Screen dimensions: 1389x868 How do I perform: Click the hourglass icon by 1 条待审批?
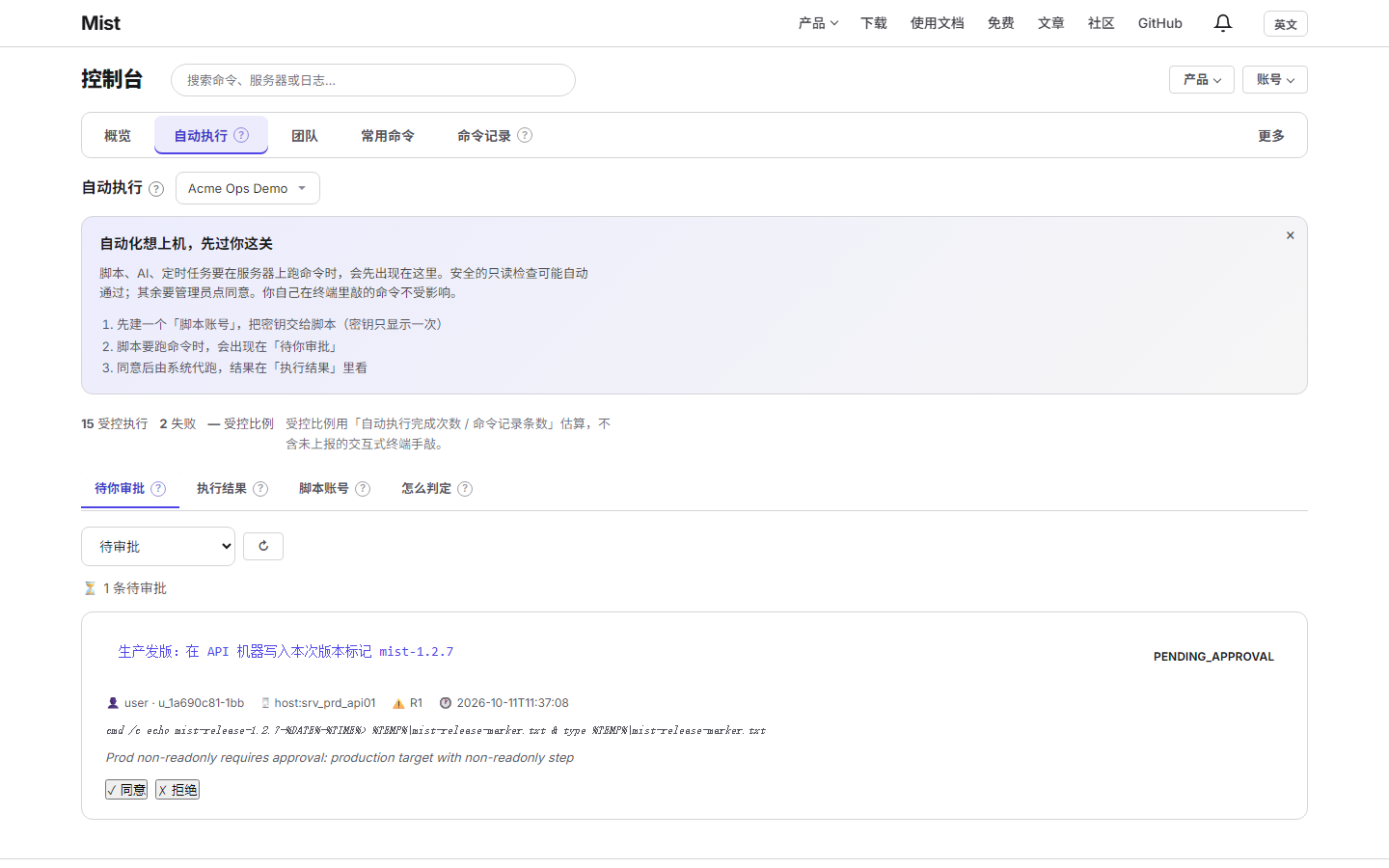click(x=90, y=588)
